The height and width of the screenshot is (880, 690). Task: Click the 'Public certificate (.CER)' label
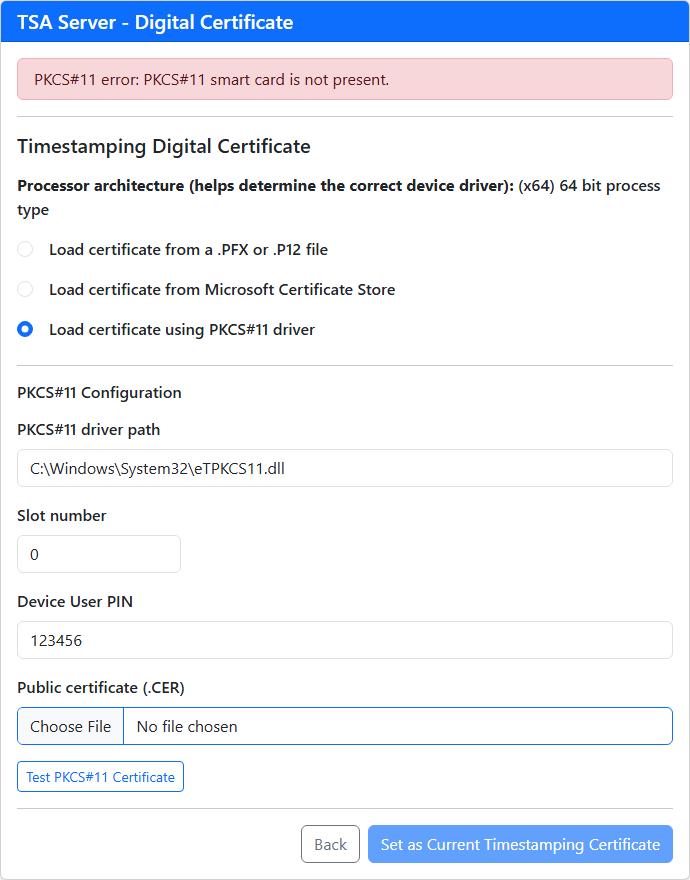(x=101, y=688)
